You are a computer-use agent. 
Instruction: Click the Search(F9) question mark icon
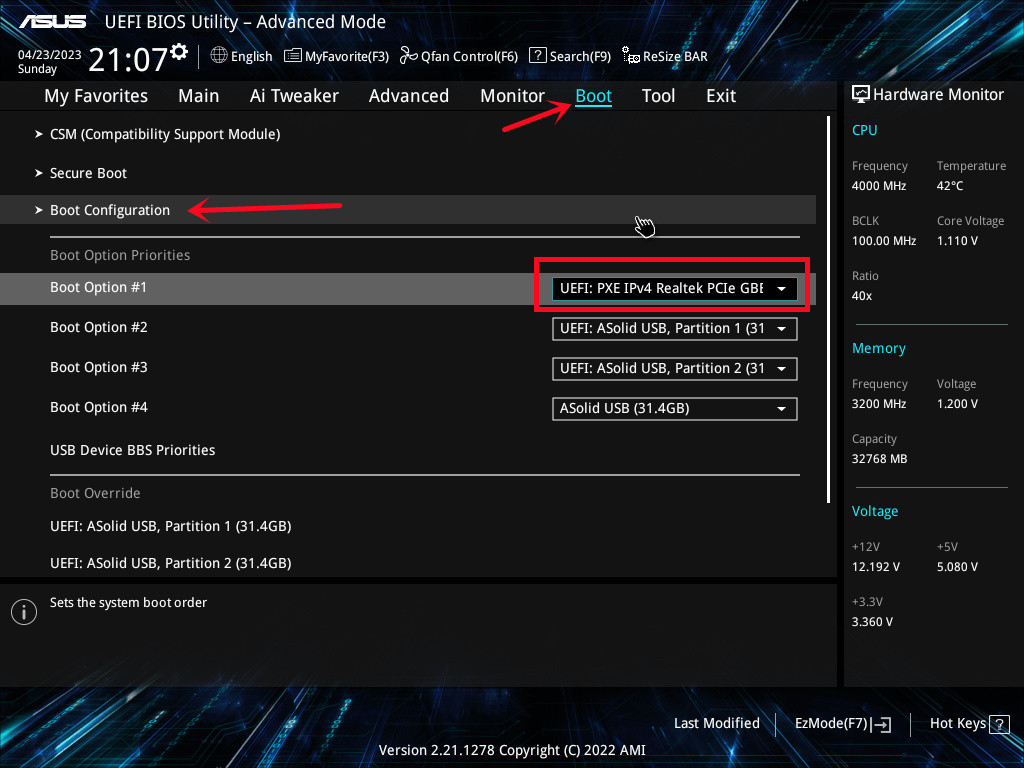coord(537,55)
